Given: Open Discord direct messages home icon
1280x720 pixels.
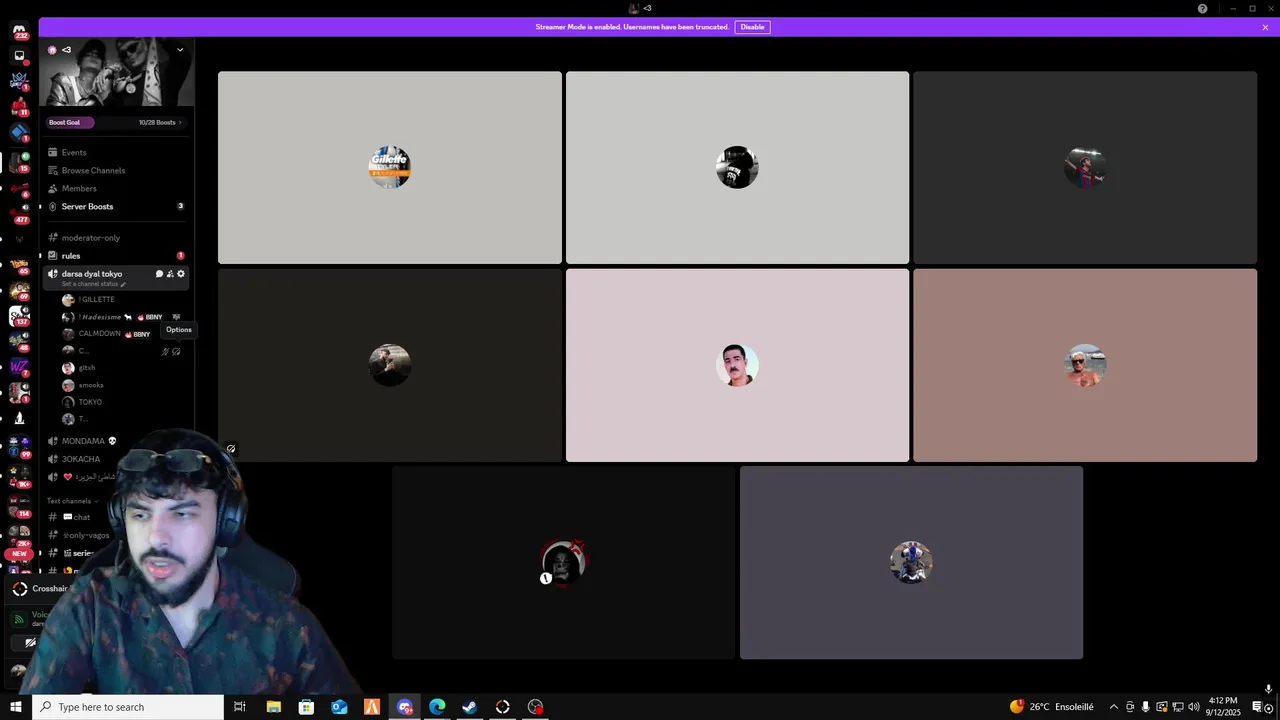Looking at the screenshot, I should point(19,30).
